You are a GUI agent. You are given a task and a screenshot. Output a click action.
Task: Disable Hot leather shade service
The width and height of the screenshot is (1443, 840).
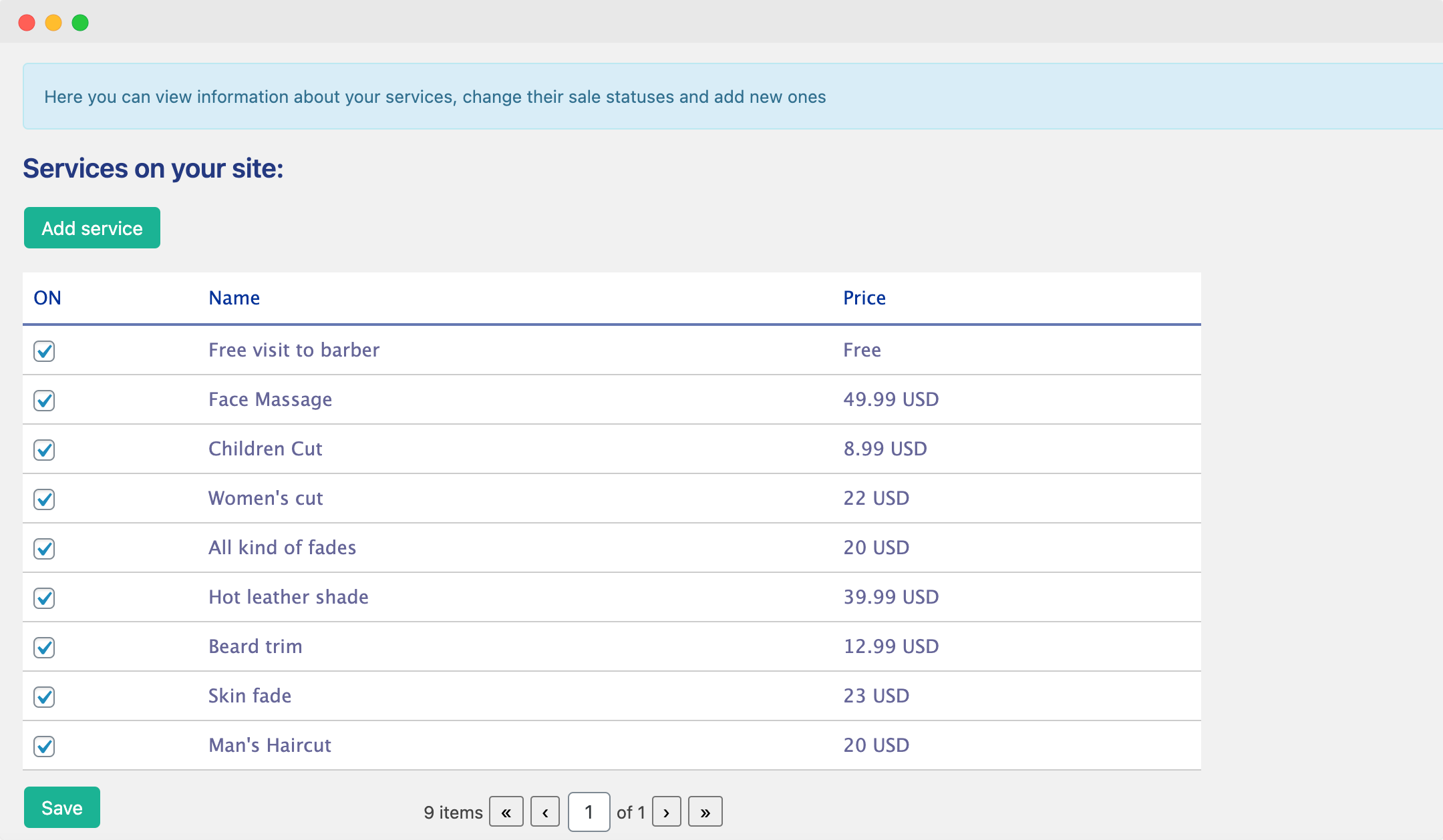[x=44, y=598]
